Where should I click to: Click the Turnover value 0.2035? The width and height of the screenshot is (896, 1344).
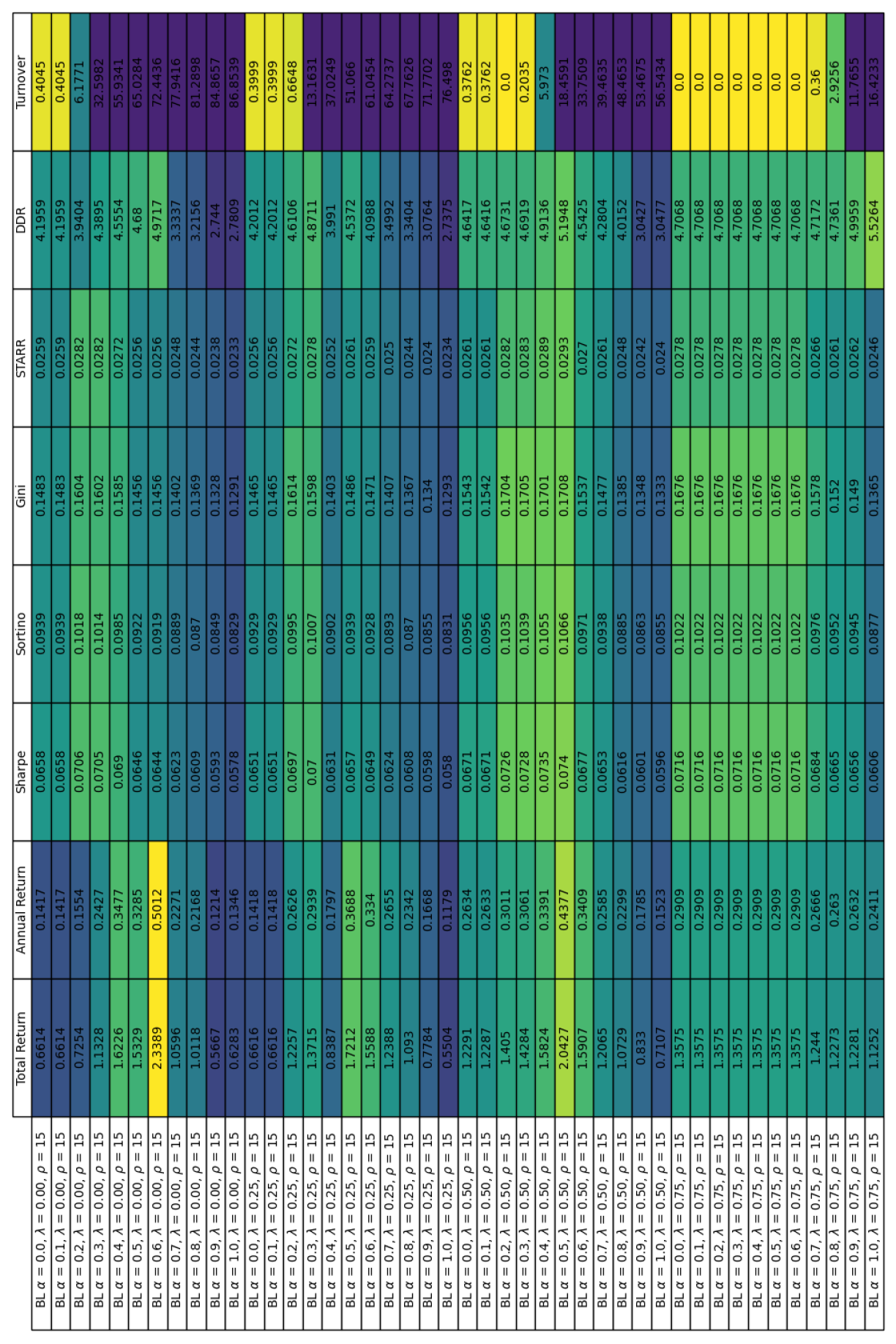pyautogui.click(x=526, y=82)
